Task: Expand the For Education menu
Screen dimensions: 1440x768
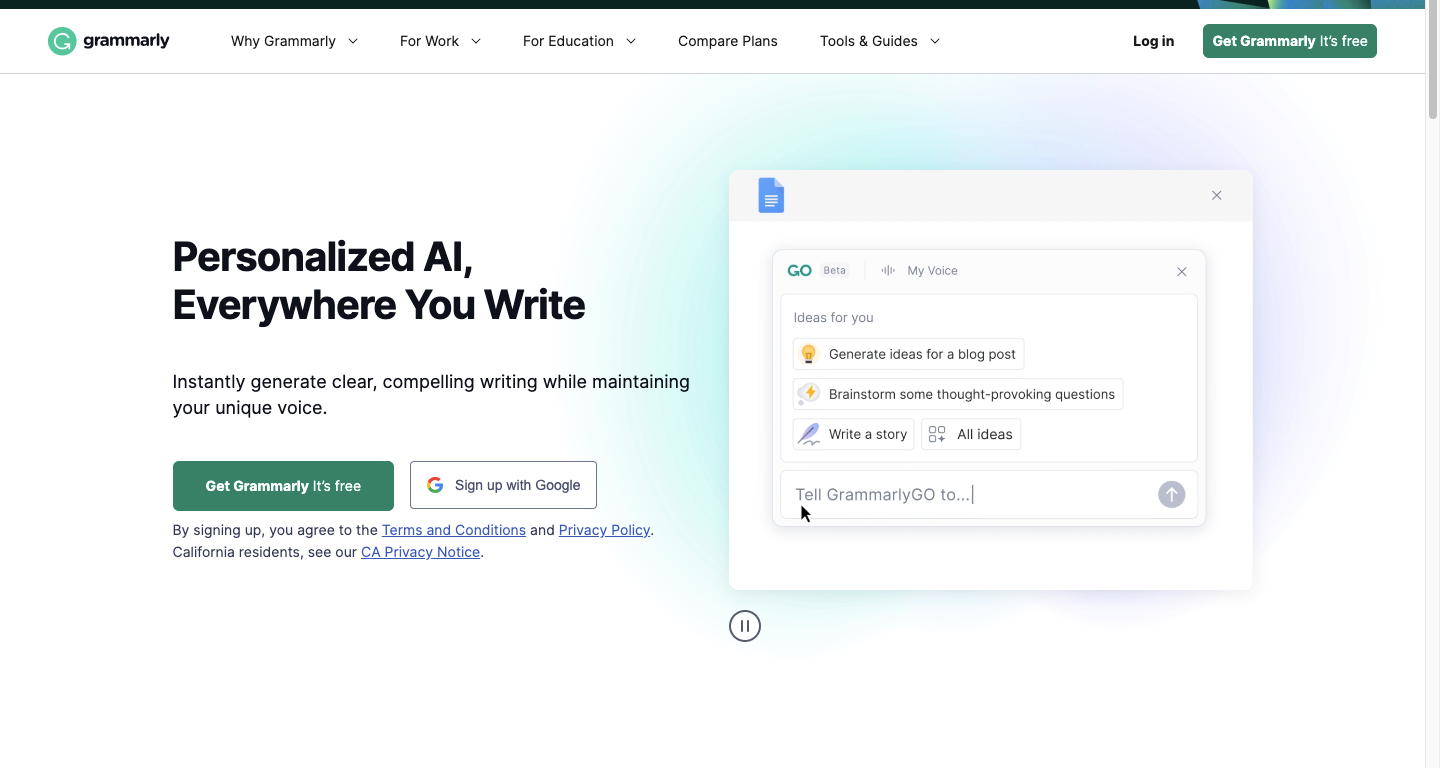Action: (579, 41)
